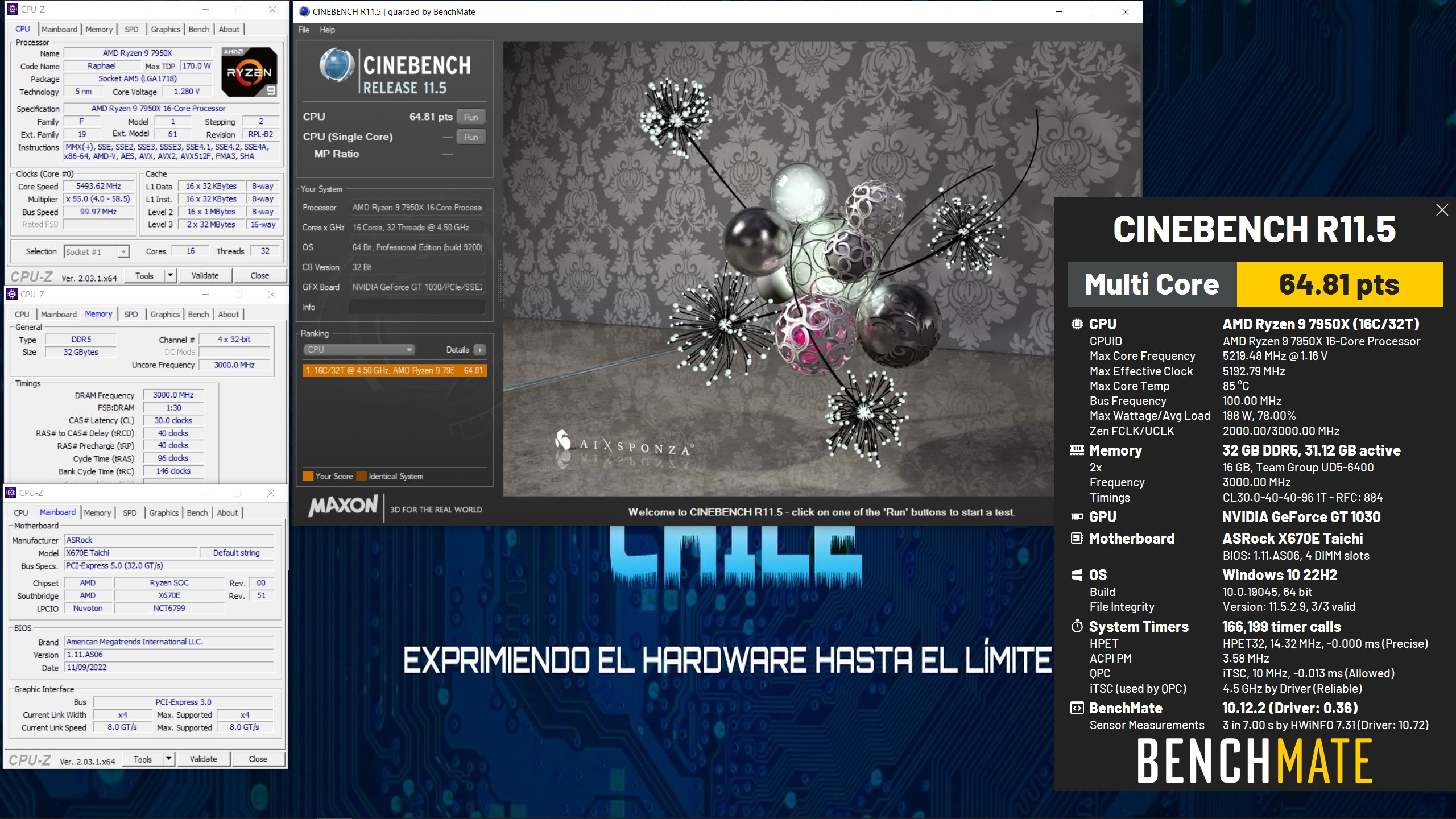Click the CPU chip icon in BenchMate panel
Image resolution: width=1456 pixels, height=819 pixels.
[1077, 324]
